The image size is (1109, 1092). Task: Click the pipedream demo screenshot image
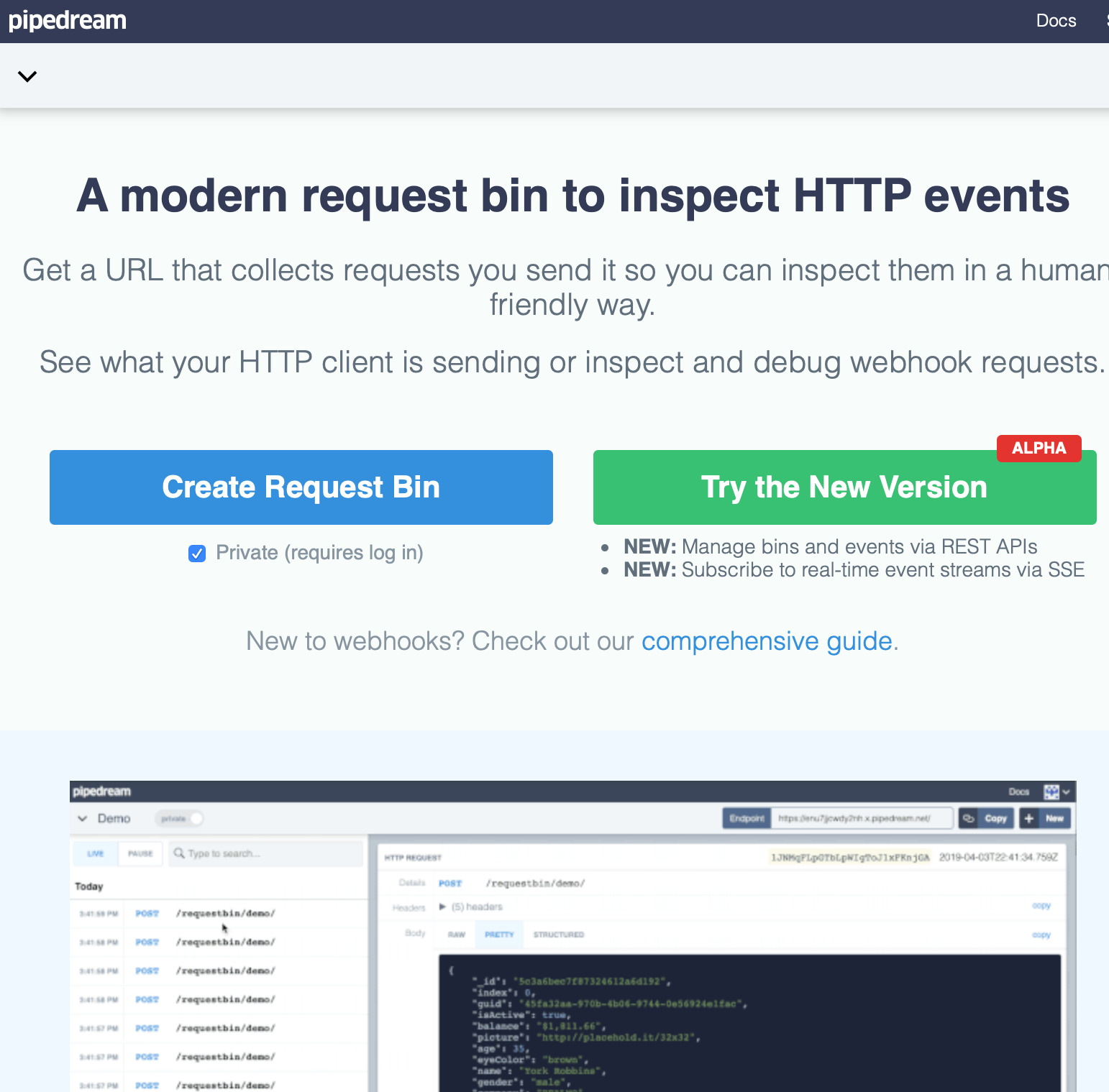(x=572, y=936)
